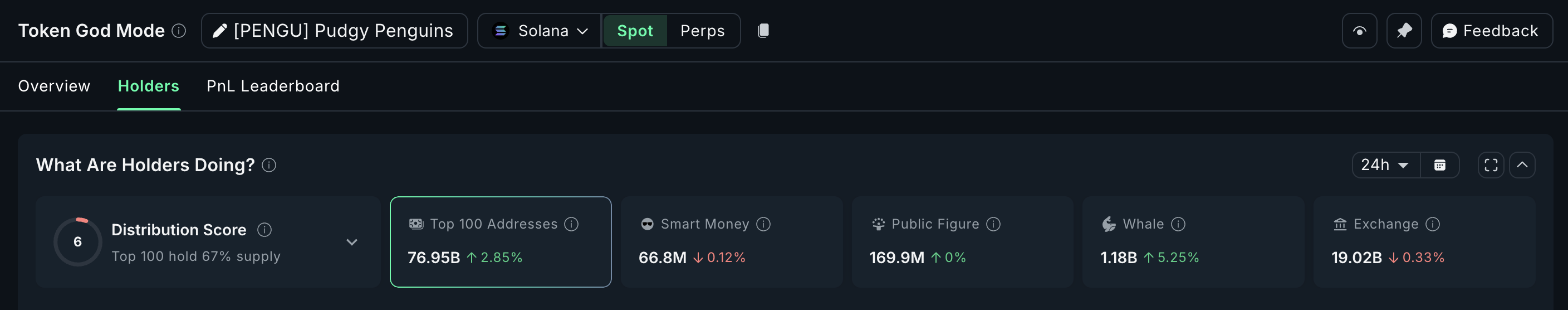Click the Feedback button

tap(1491, 31)
